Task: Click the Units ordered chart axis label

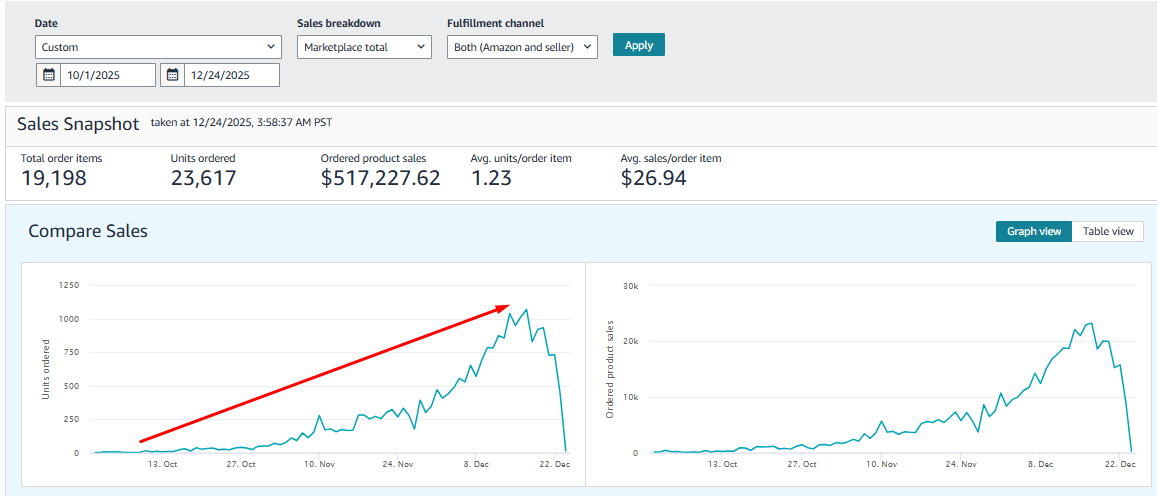Action: pyautogui.click(x=46, y=370)
